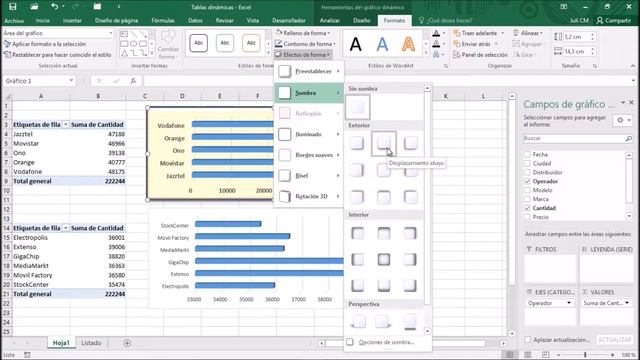The width and height of the screenshot is (640, 360).
Task: Open the Name Box dropdown arrow
Action: coord(71,81)
